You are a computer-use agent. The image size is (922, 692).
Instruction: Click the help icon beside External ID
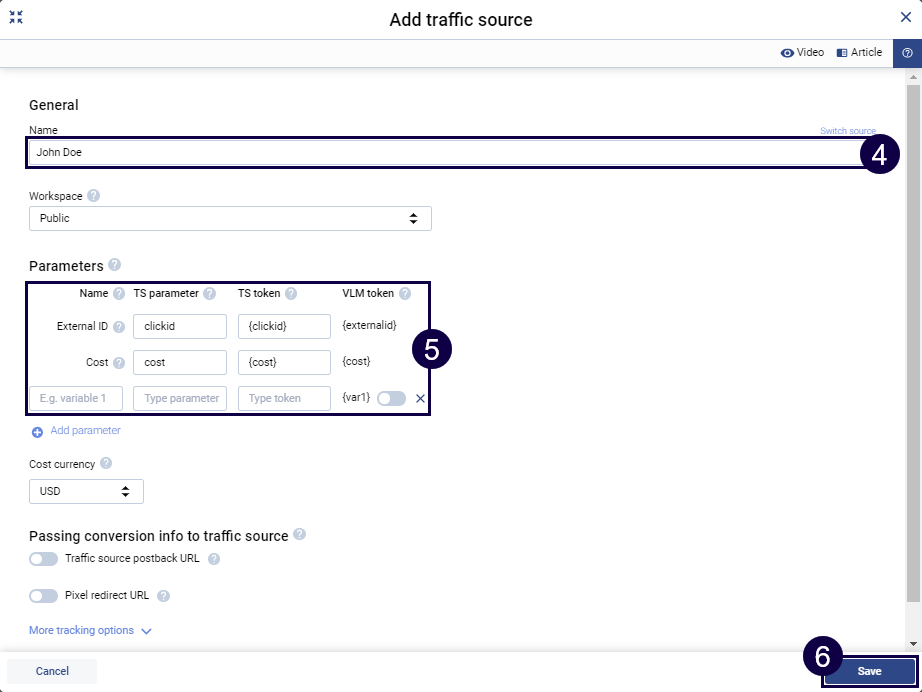pyautogui.click(x=119, y=326)
